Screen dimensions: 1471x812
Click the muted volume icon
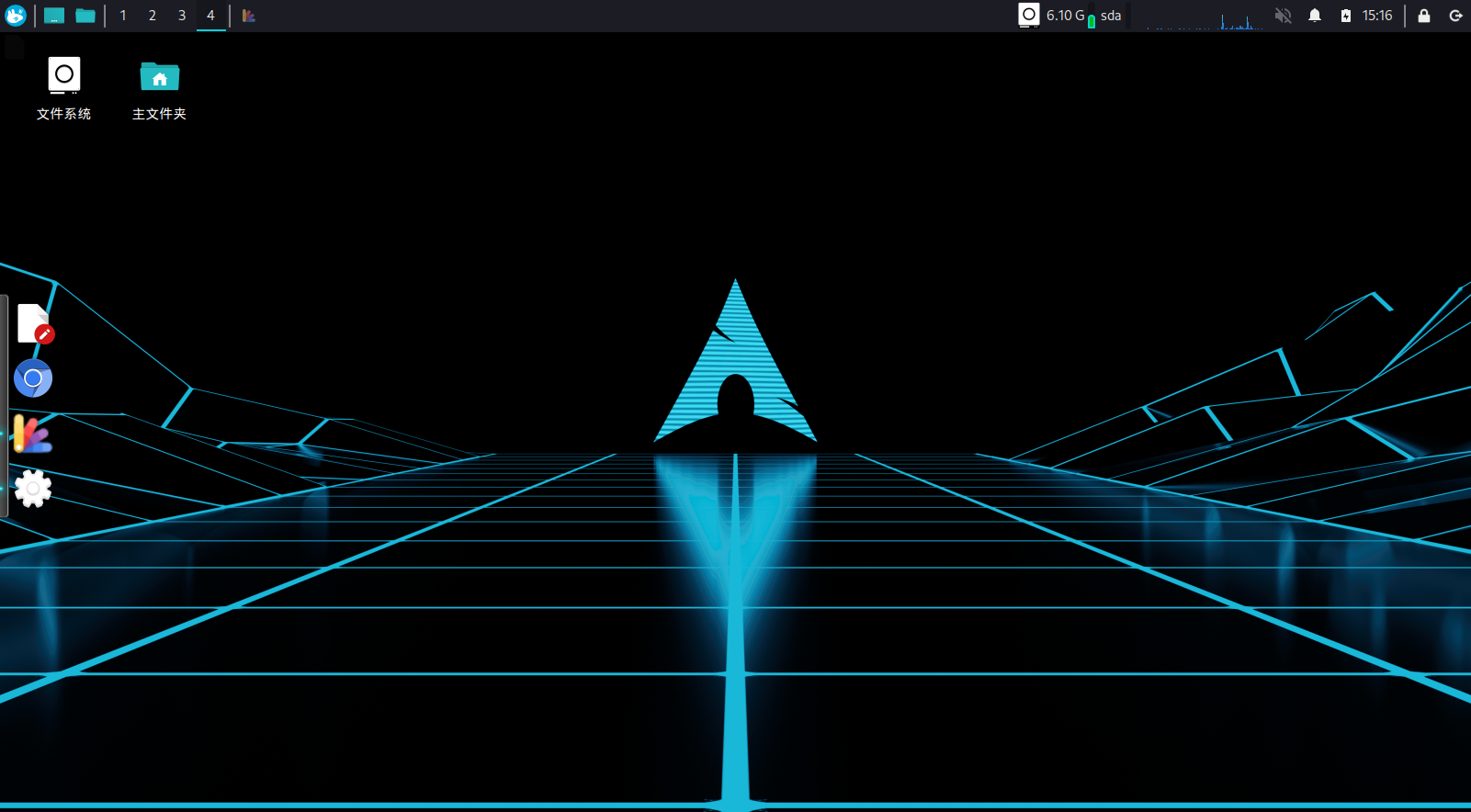click(1284, 16)
